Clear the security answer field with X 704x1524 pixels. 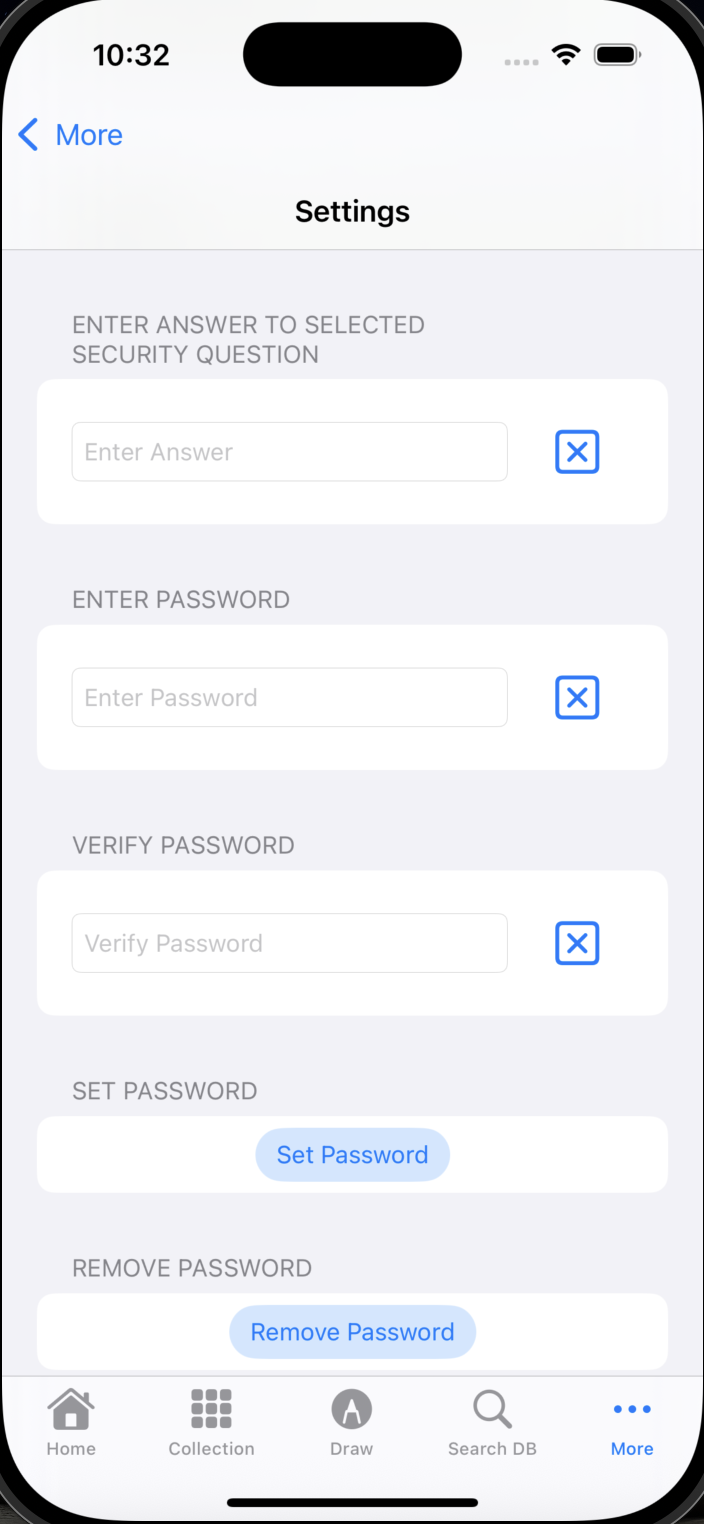(577, 452)
